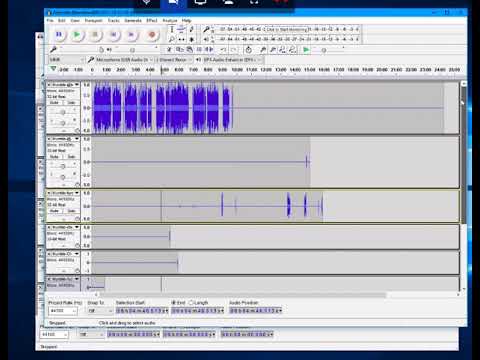Click the Zoom Out icon
Image resolution: width=480 pixels, height=360 pixels.
click(x=273, y=50)
